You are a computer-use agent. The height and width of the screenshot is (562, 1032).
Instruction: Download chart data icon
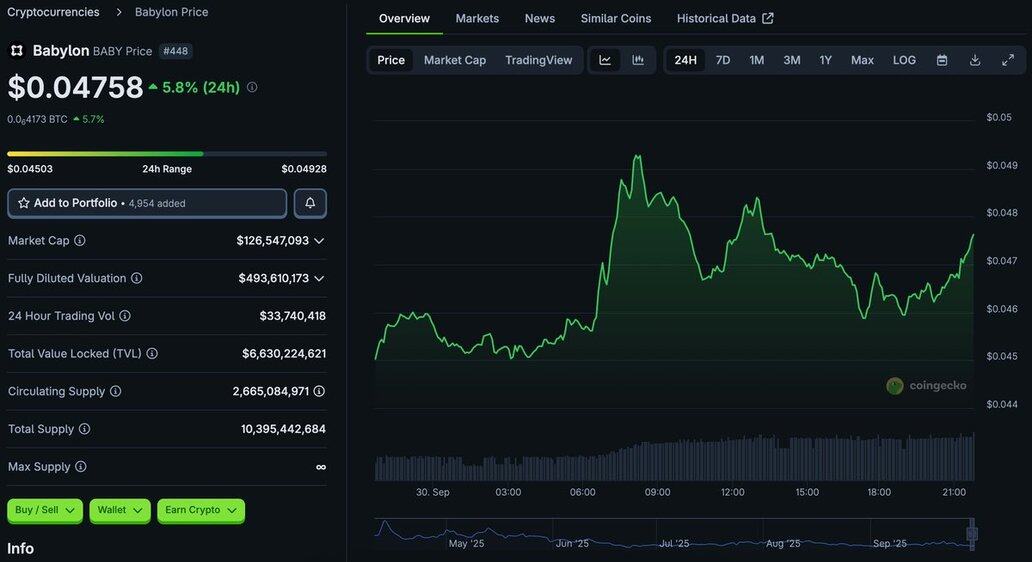tap(975, 60)
